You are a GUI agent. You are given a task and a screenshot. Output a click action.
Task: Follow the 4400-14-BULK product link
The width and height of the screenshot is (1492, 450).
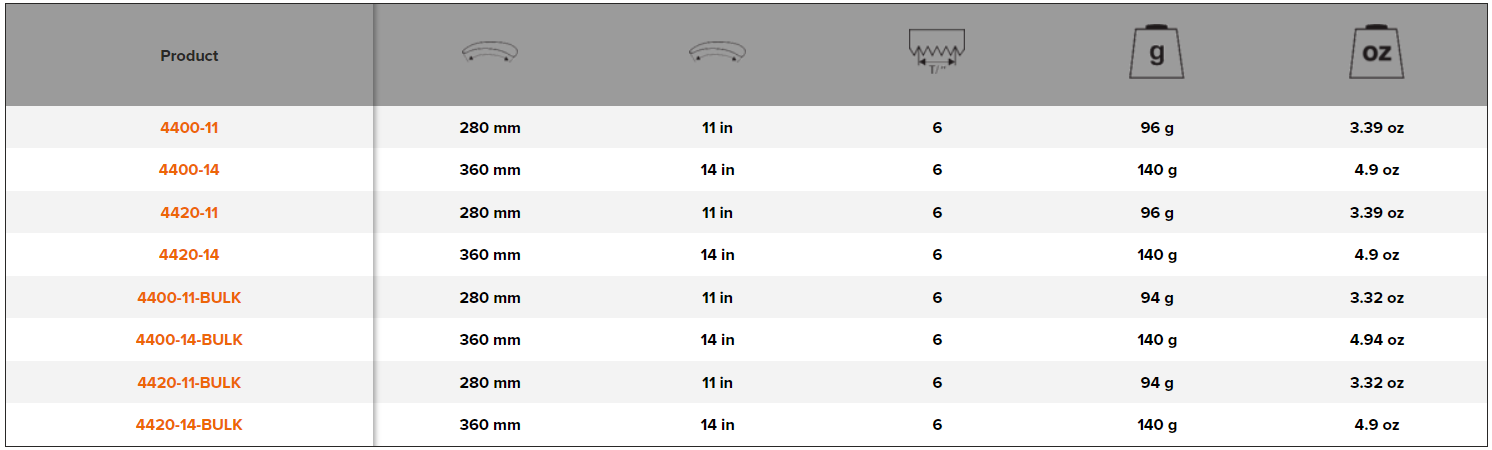189,340
